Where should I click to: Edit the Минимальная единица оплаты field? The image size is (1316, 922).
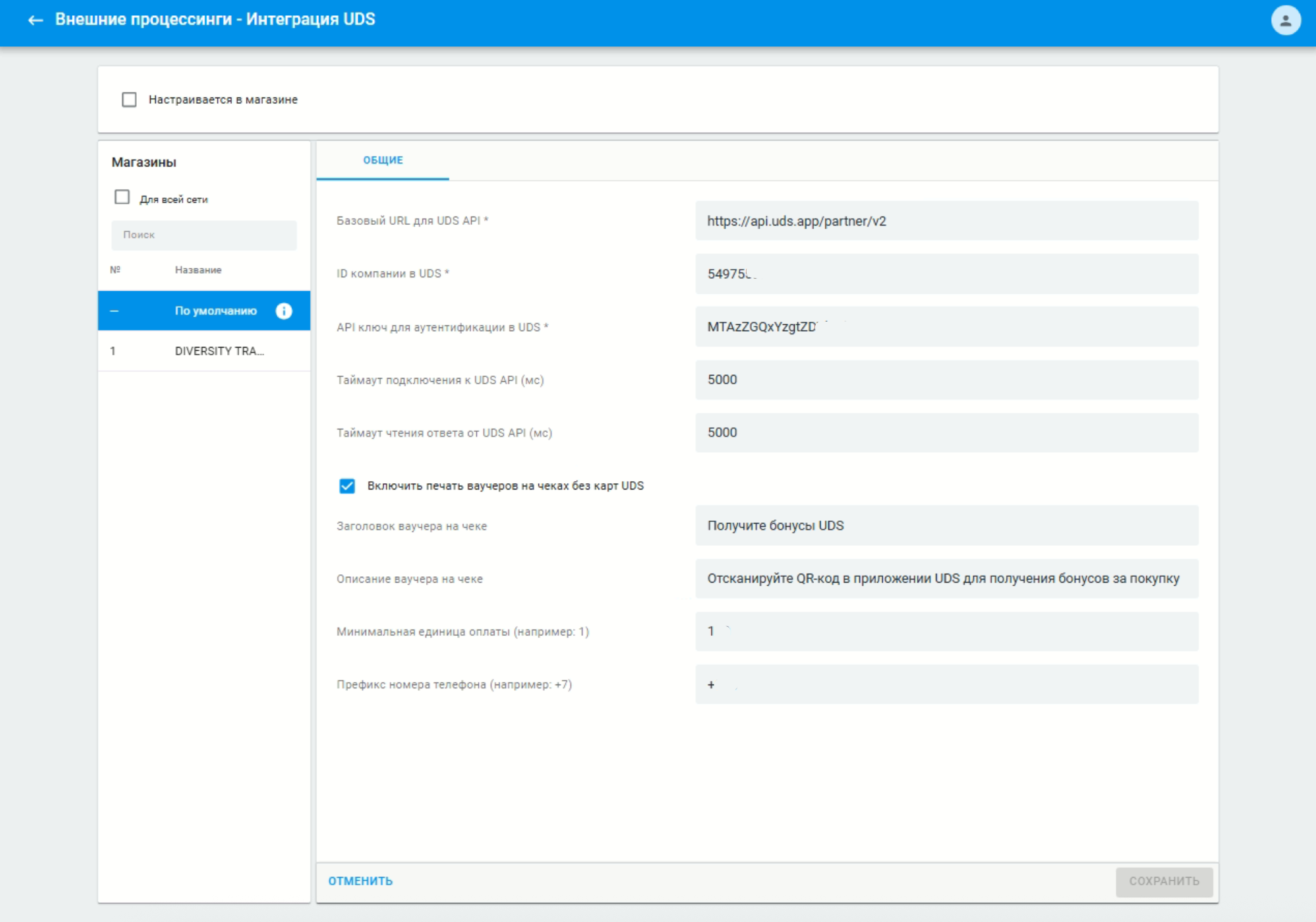[947, 631]
